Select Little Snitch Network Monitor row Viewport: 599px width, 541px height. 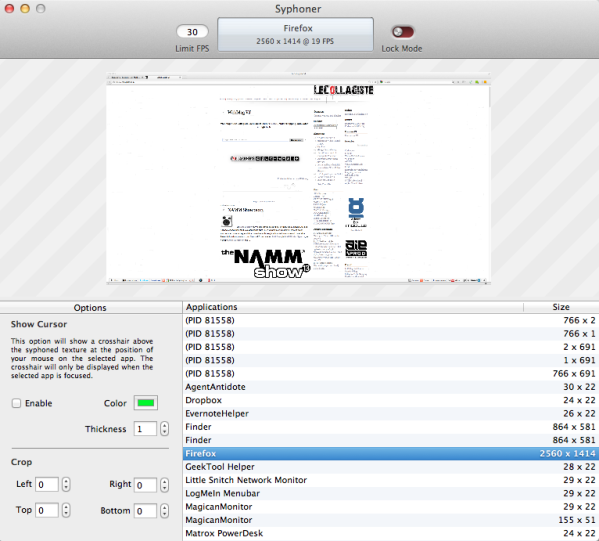(391, 480)
